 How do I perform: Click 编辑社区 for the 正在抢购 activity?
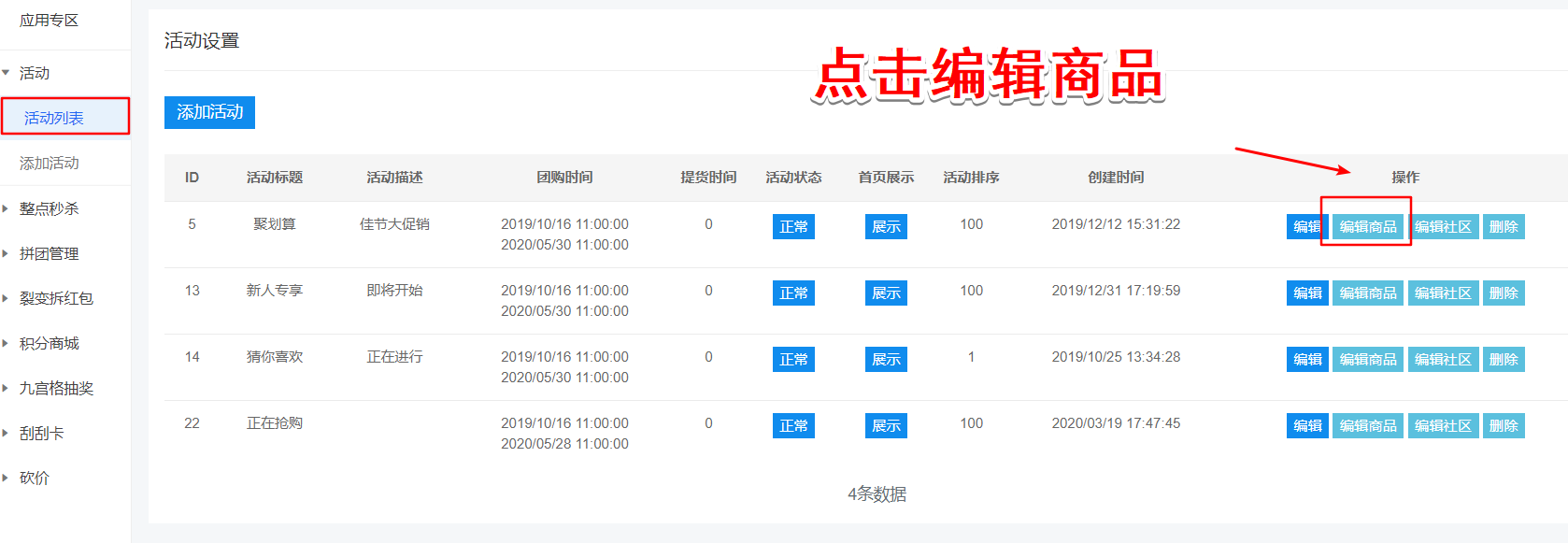[1443, 426]
